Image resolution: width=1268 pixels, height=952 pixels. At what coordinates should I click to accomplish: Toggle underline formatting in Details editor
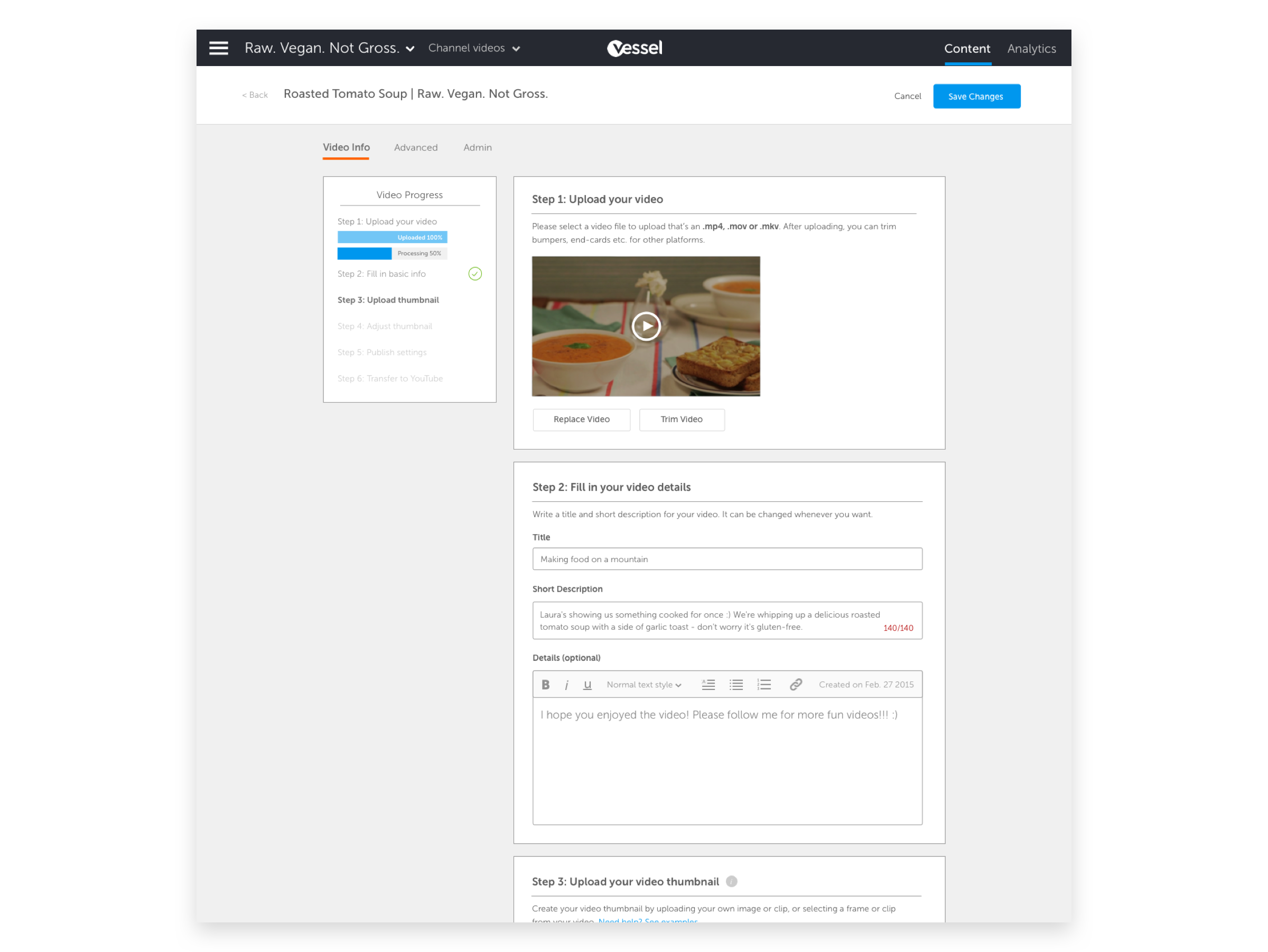pos(588,685)
